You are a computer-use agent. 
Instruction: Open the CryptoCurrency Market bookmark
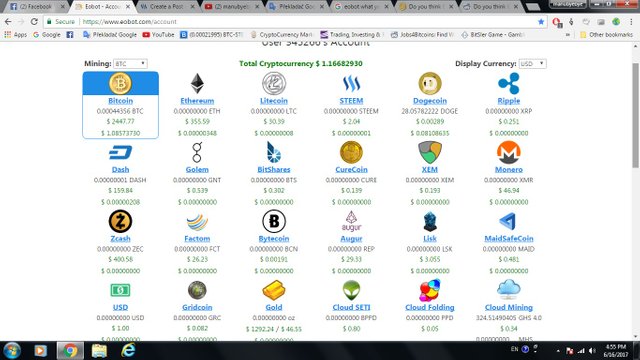[x=281, y=35]
